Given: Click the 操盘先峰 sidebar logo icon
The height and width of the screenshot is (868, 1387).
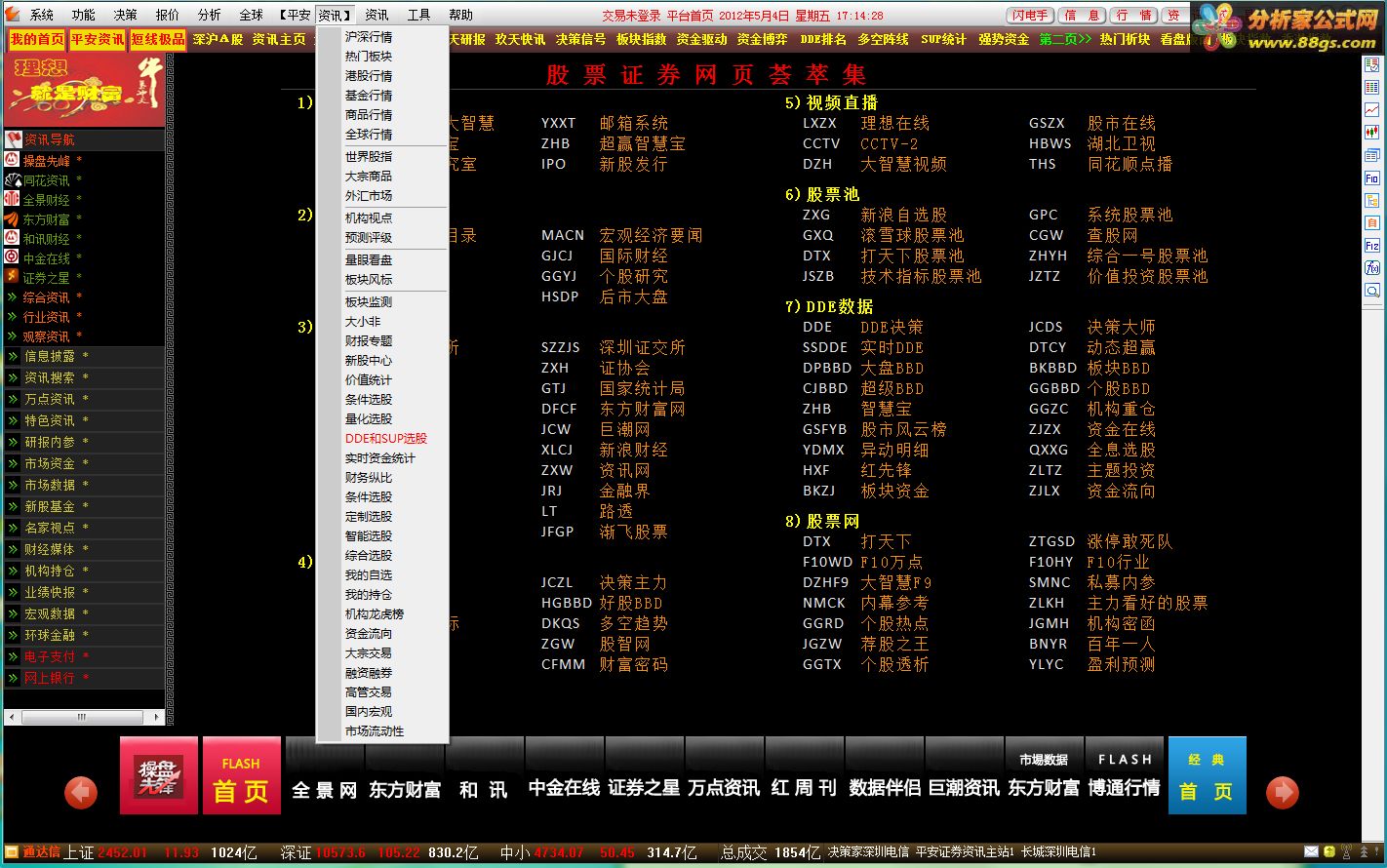Looking at the screenshot, I should [12, 160].
